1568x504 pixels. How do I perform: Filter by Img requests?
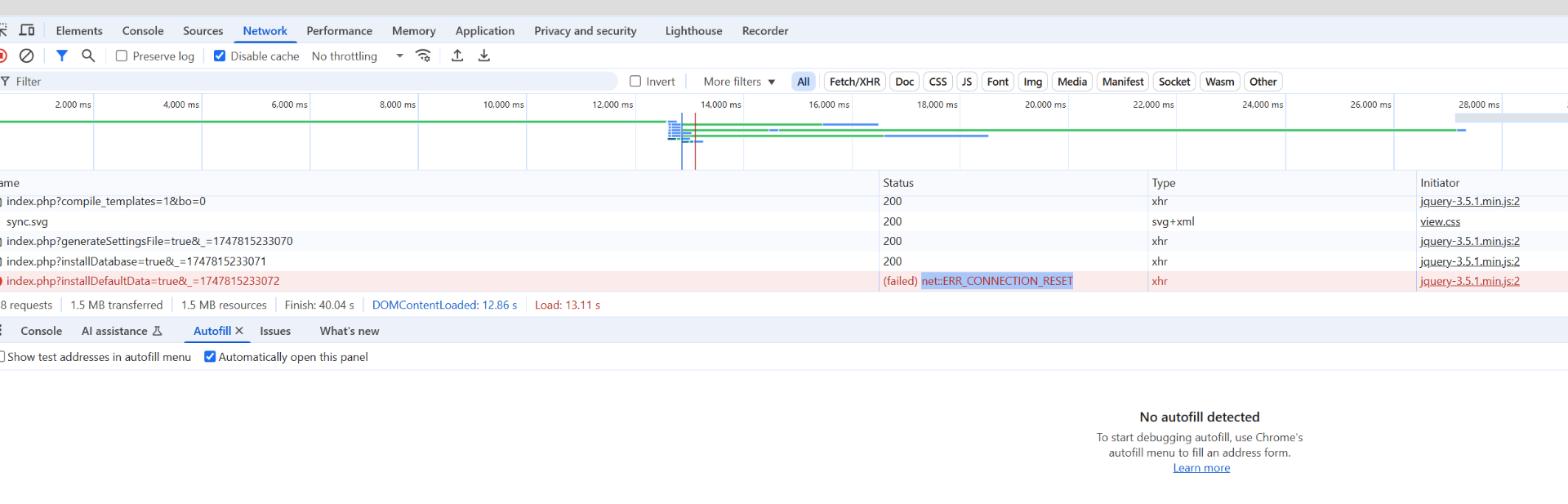[x=1033, y=82]
